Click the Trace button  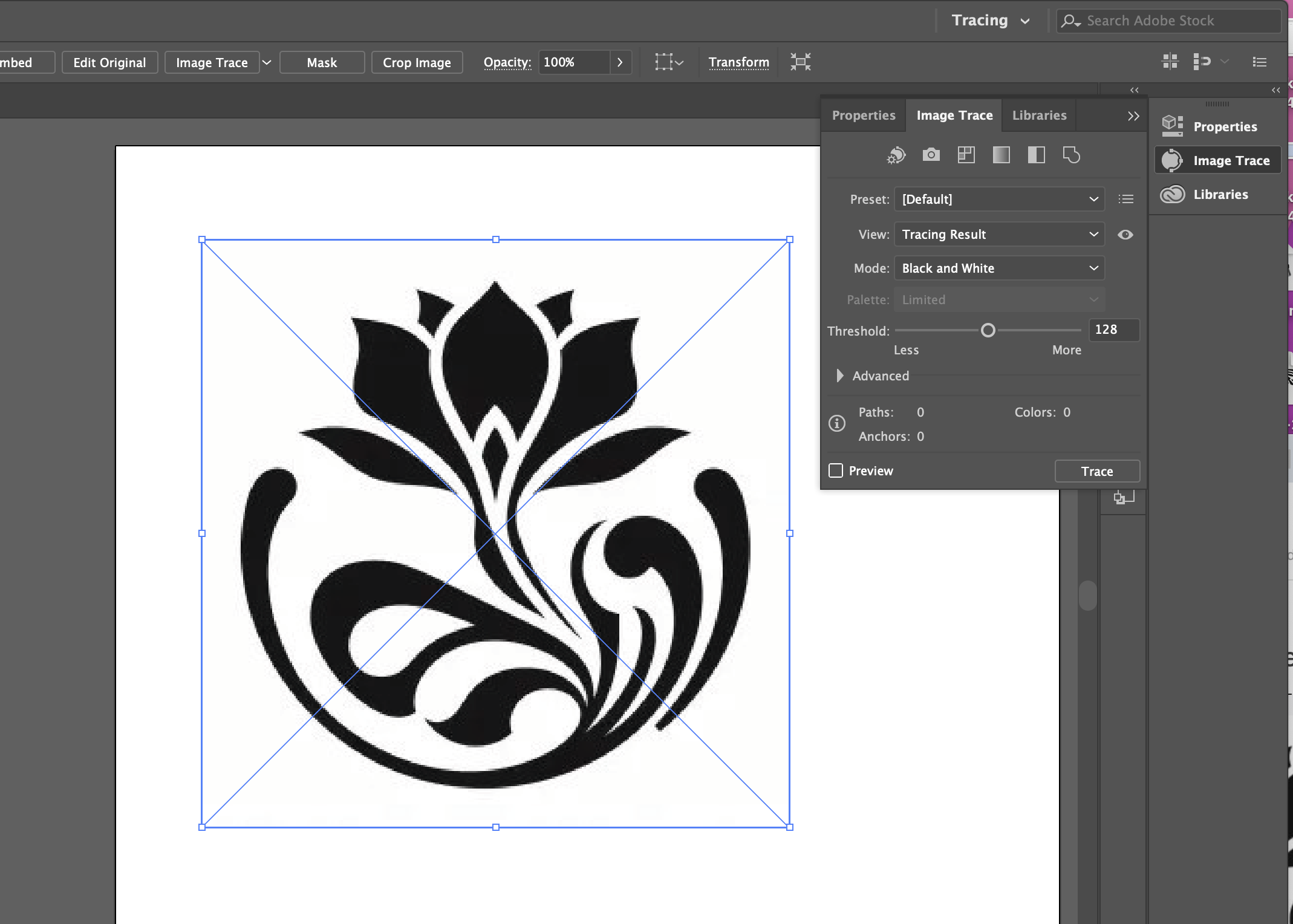pyautogui.click(x=1096, y=471)
